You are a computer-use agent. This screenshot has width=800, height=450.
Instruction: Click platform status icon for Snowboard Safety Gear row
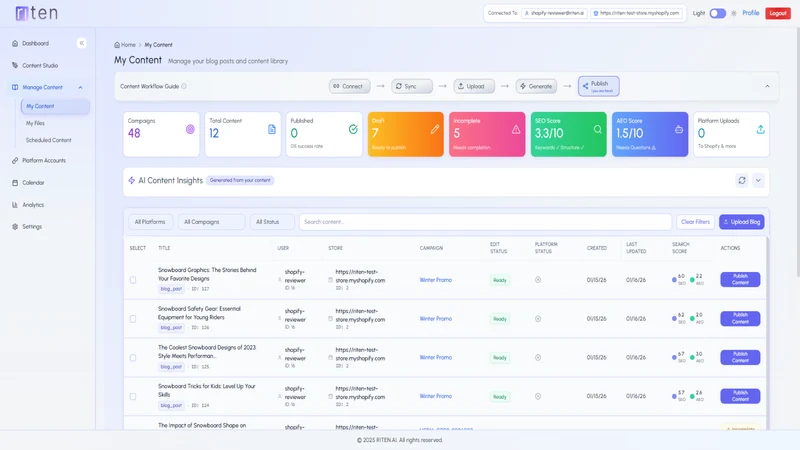coord(538,319)
